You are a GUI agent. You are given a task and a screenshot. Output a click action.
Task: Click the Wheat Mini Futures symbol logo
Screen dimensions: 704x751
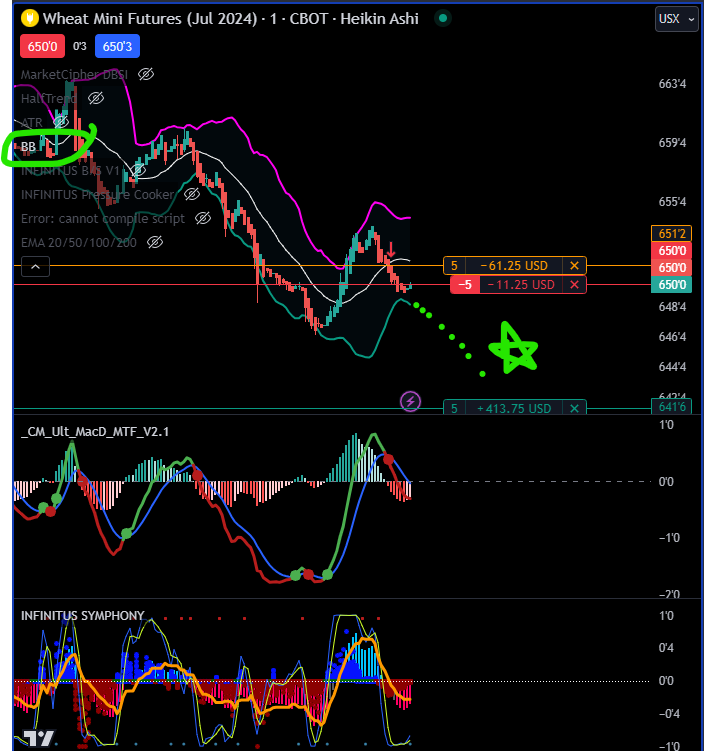30,19
